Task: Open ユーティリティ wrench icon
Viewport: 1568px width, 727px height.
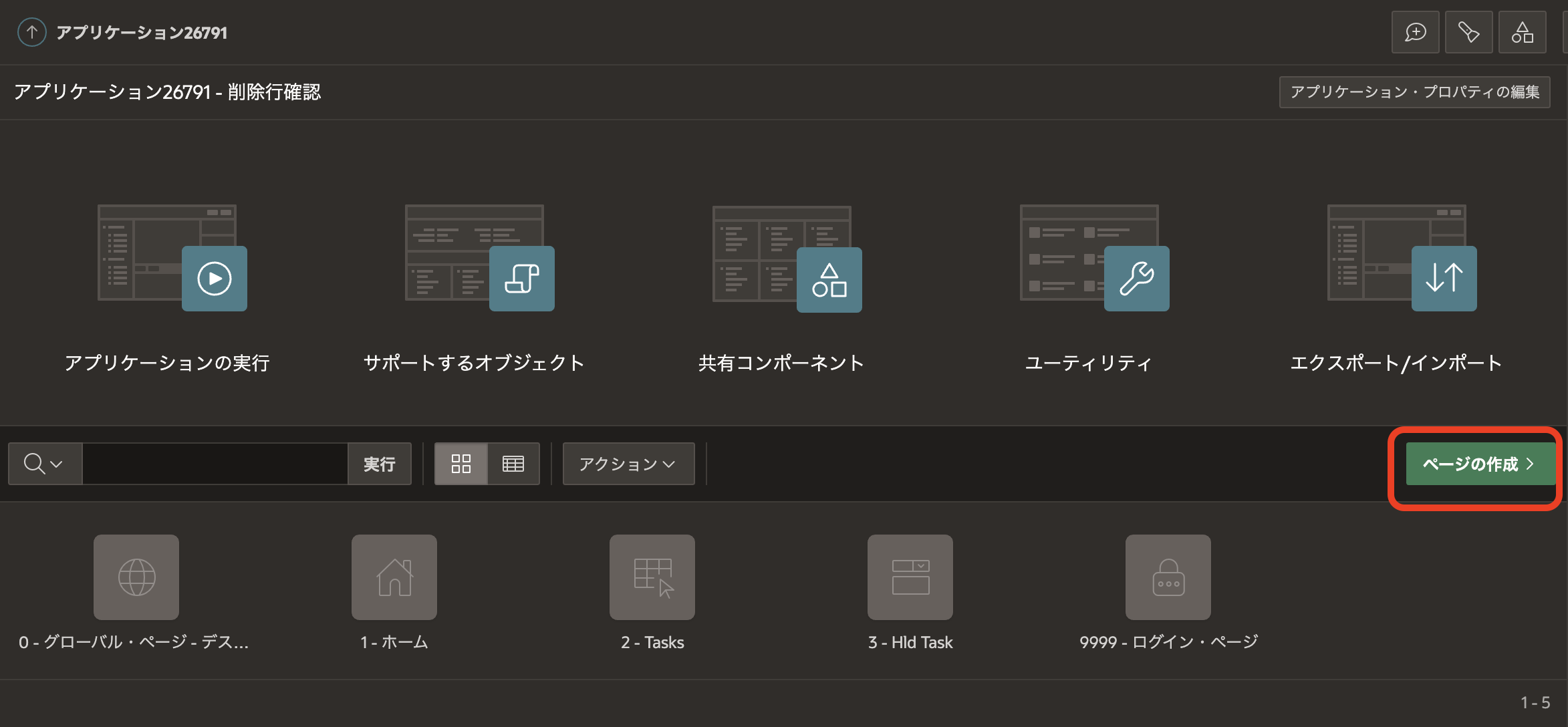Action: (x=1136, y=279)
